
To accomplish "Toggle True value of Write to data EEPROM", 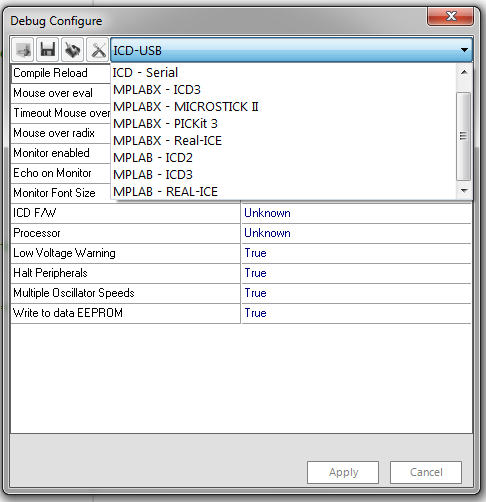I will click(x=356, y=313).
